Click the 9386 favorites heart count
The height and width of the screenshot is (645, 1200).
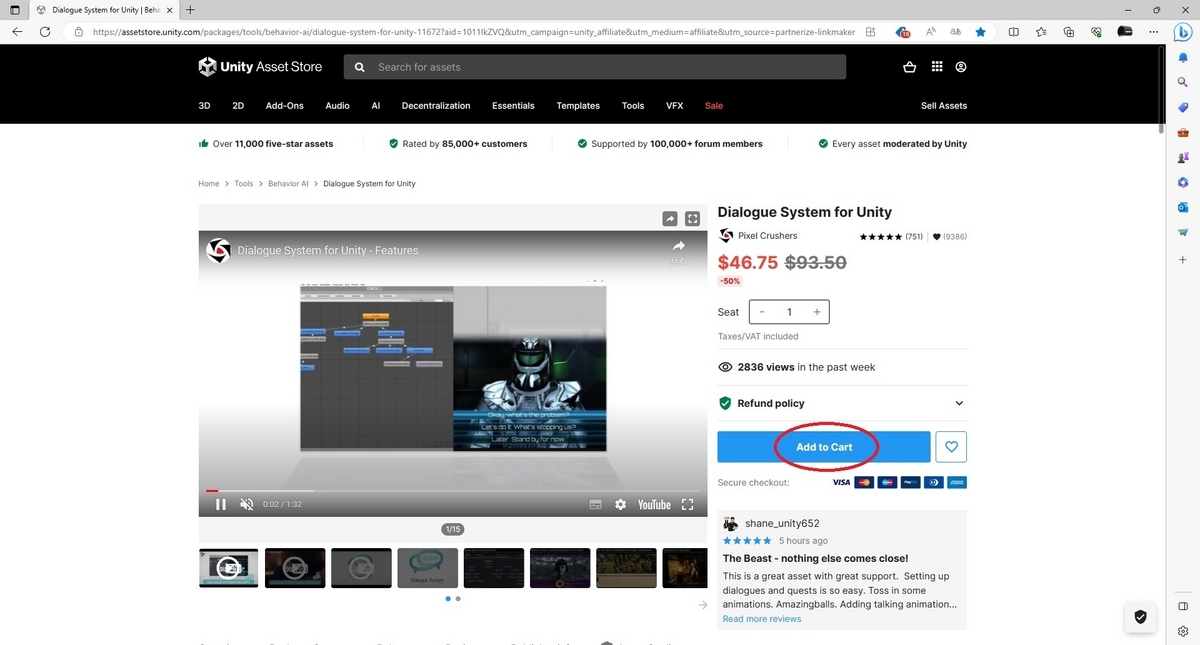pyautogui.click(x=950, y=237)
